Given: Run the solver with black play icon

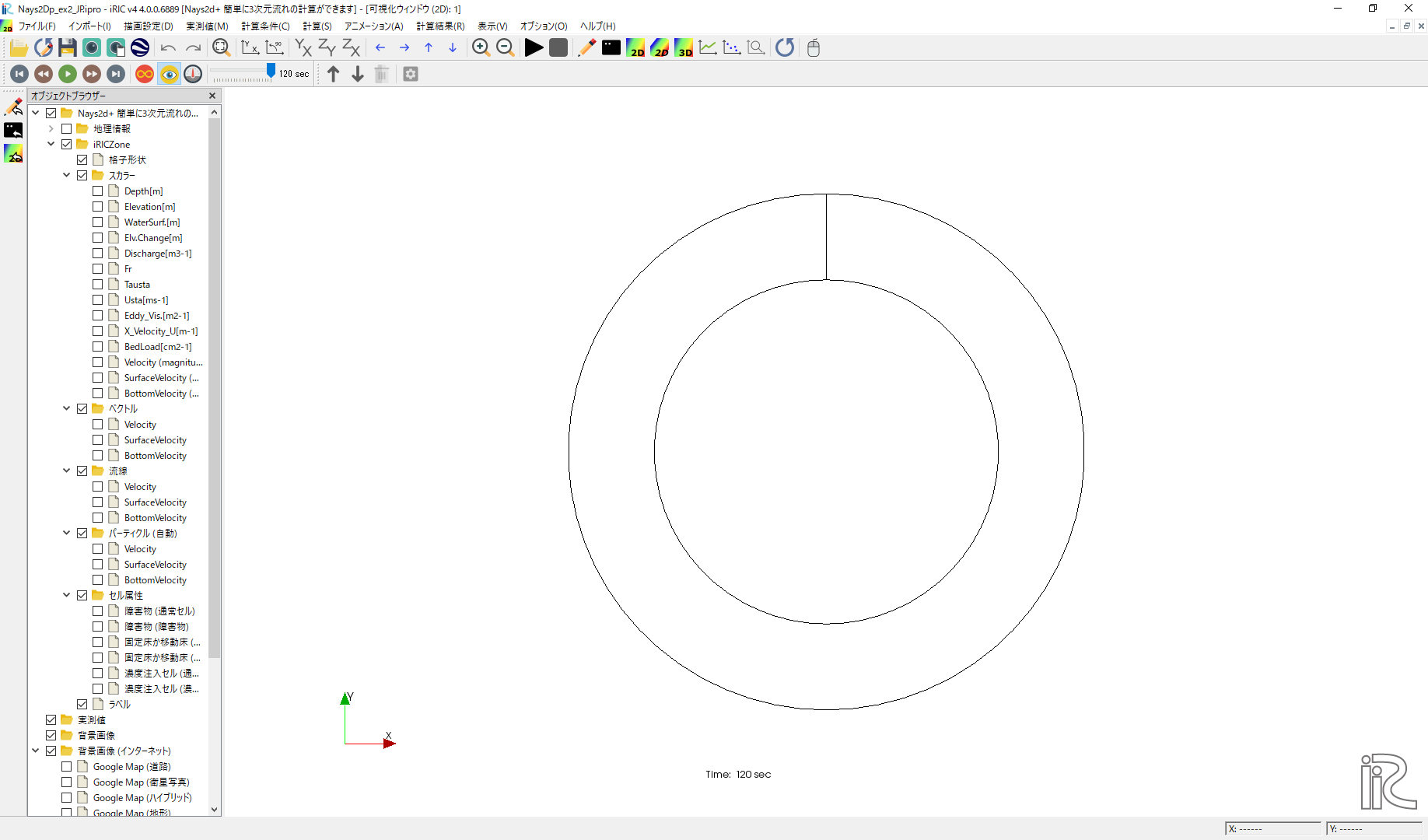Looking at the screenshot, I should point(534,48).
